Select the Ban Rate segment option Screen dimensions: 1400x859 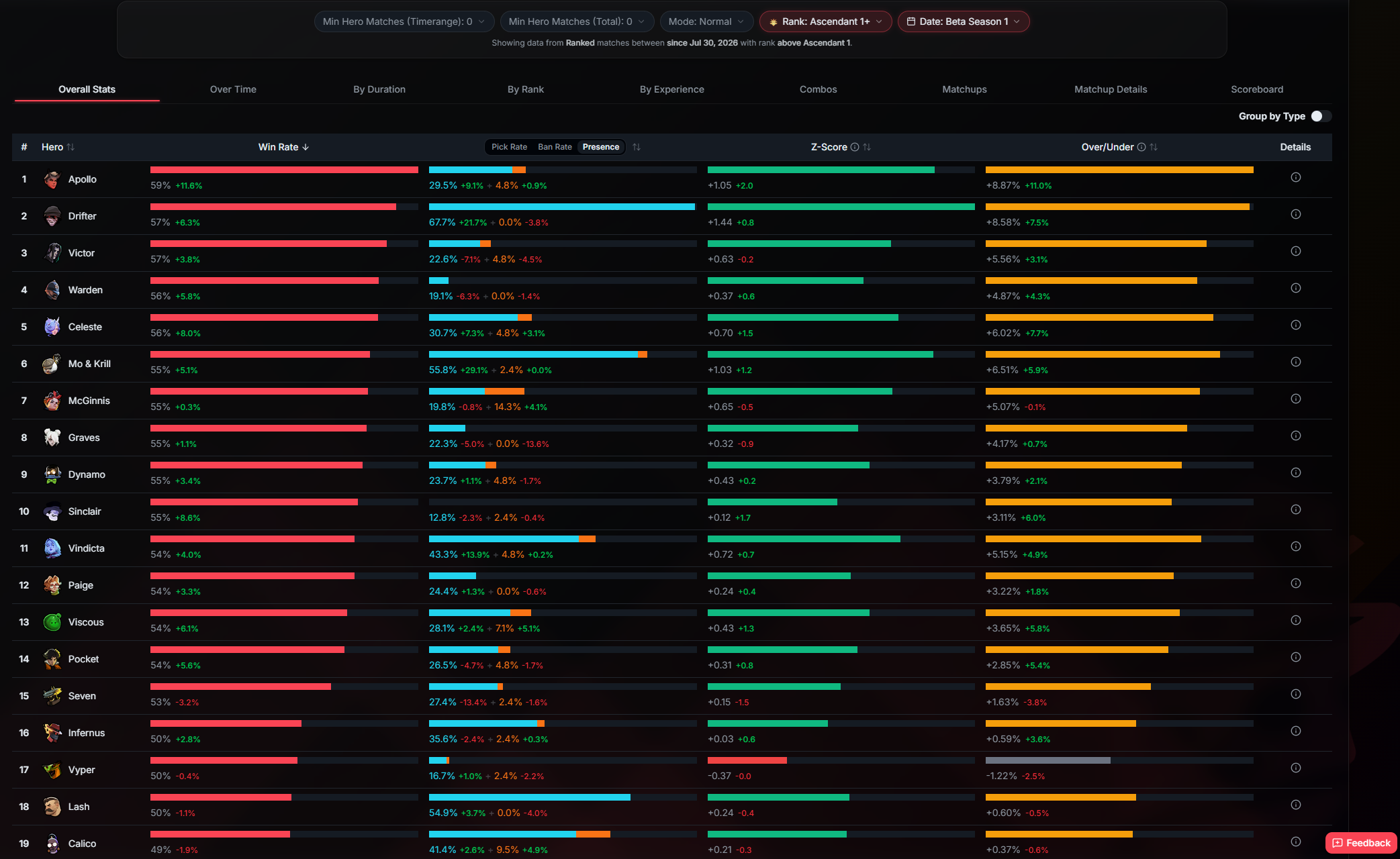pos(555,147)
